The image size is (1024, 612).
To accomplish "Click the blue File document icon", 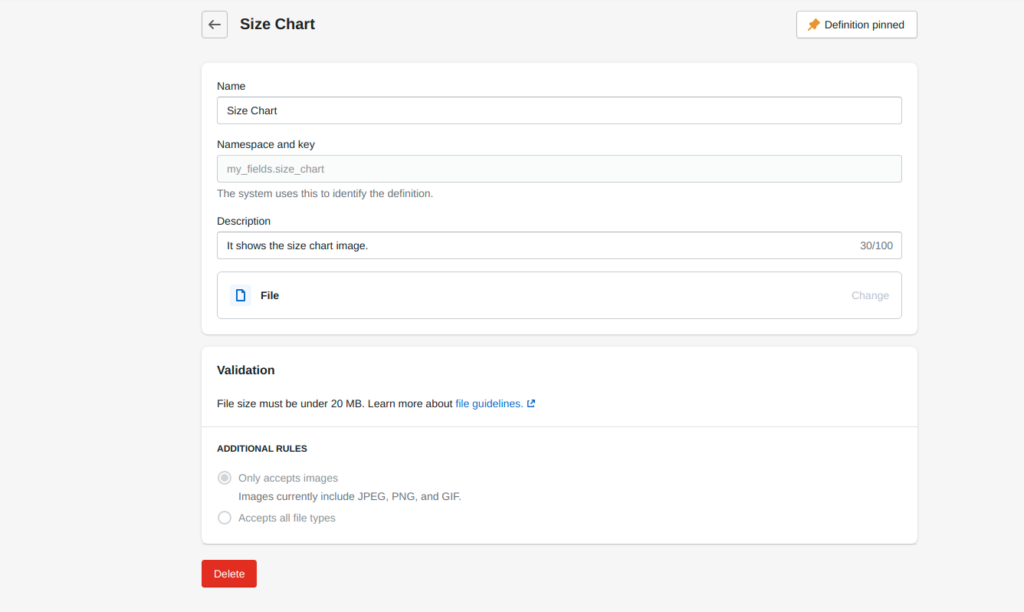I will tap(240, 295).
